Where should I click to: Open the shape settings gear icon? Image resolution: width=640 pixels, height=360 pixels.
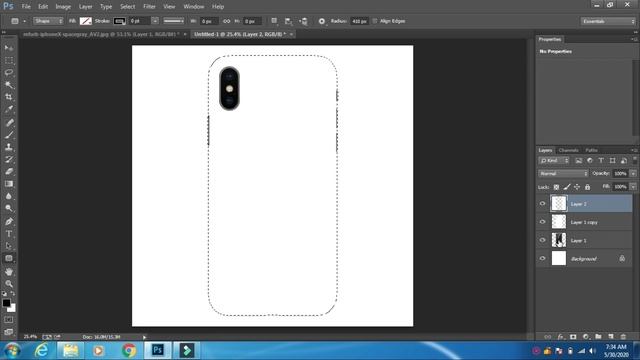[322, 21]
